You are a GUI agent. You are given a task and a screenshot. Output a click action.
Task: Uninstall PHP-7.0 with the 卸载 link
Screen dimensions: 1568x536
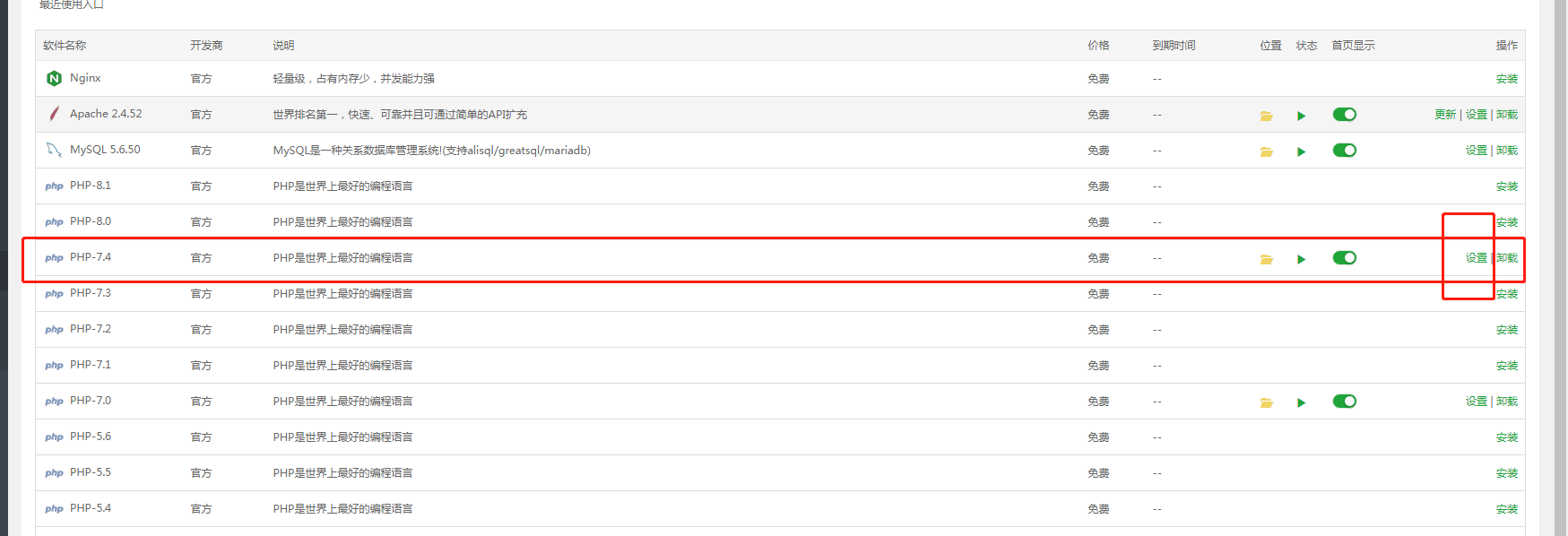pyautogui.click(x=1507, y=402)
